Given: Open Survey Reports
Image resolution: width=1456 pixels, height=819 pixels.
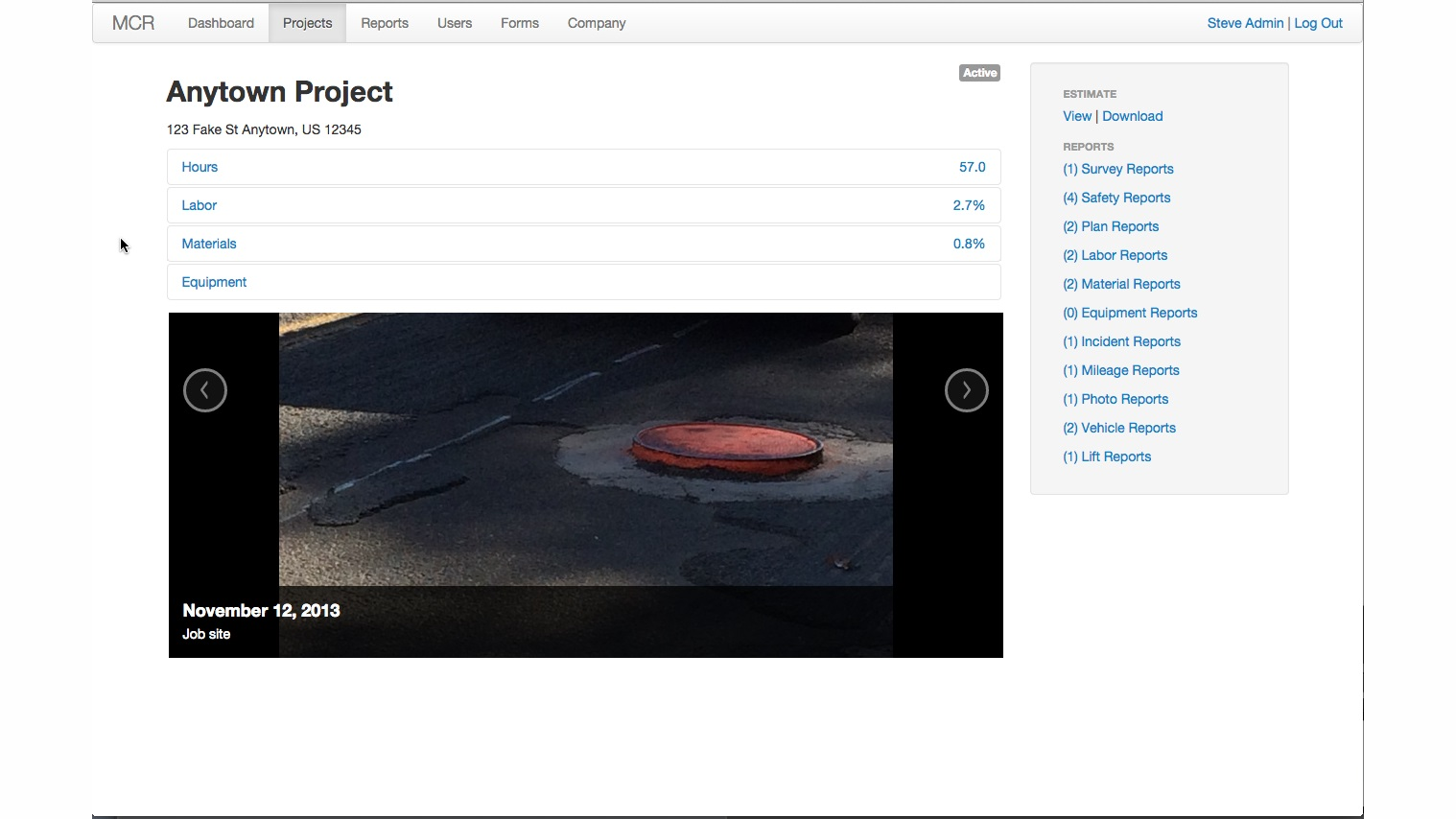Looking at the screenshot, I should pyautogui.click(x=1118, y=169).
